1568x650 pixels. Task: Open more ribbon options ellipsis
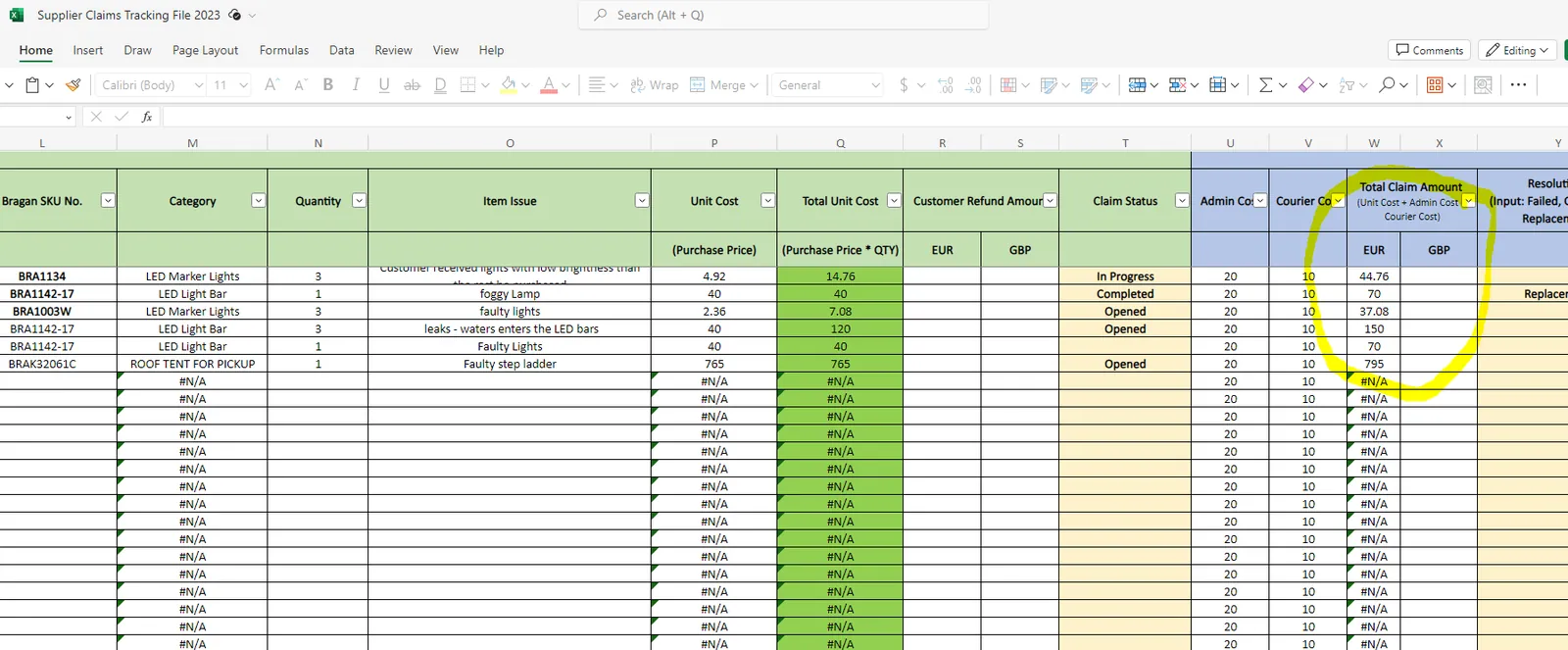point(1518,85)
